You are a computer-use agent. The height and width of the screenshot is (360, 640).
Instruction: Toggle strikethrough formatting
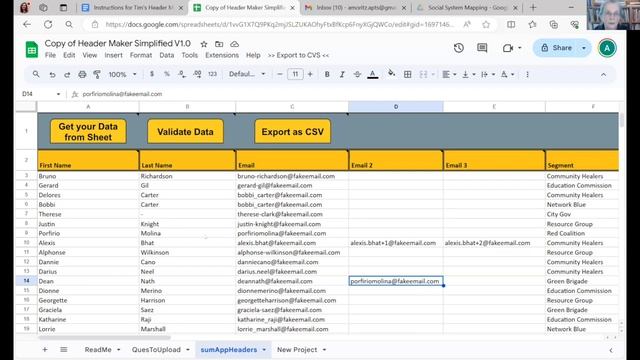(x=357, y=74)
